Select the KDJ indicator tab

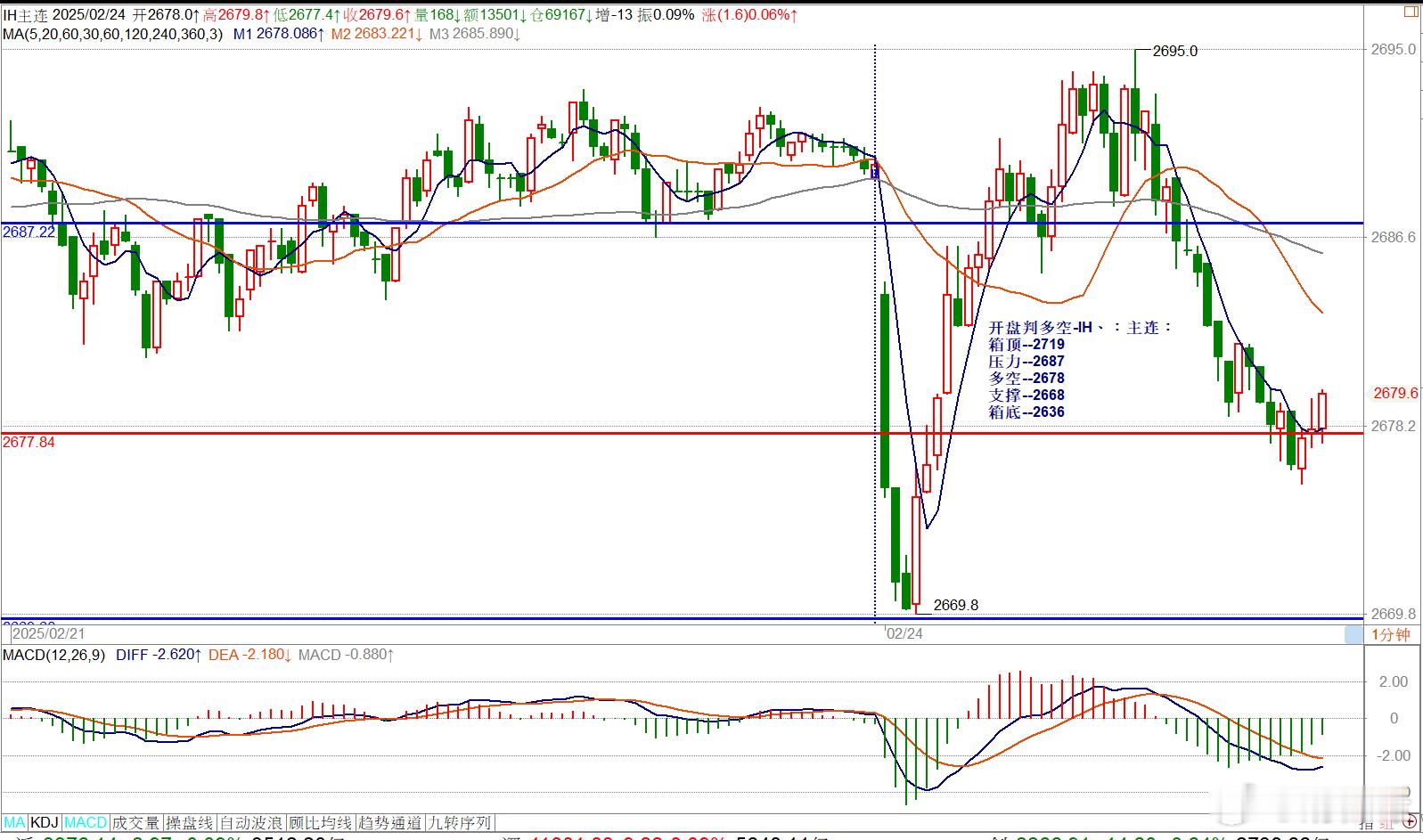tap(45, 823)
